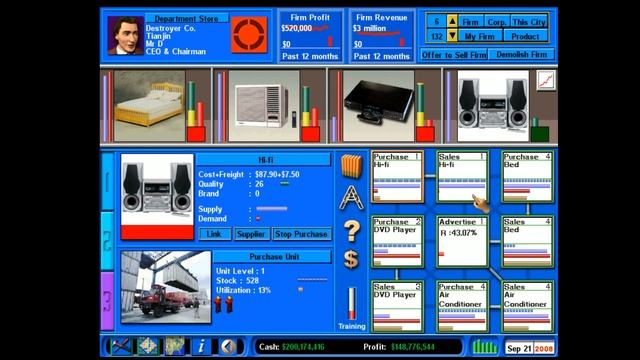Viewport: 640px width, 360px height.
Task: Open the trend chart icon on Hi-fi
Action: (x=546, y=80)
